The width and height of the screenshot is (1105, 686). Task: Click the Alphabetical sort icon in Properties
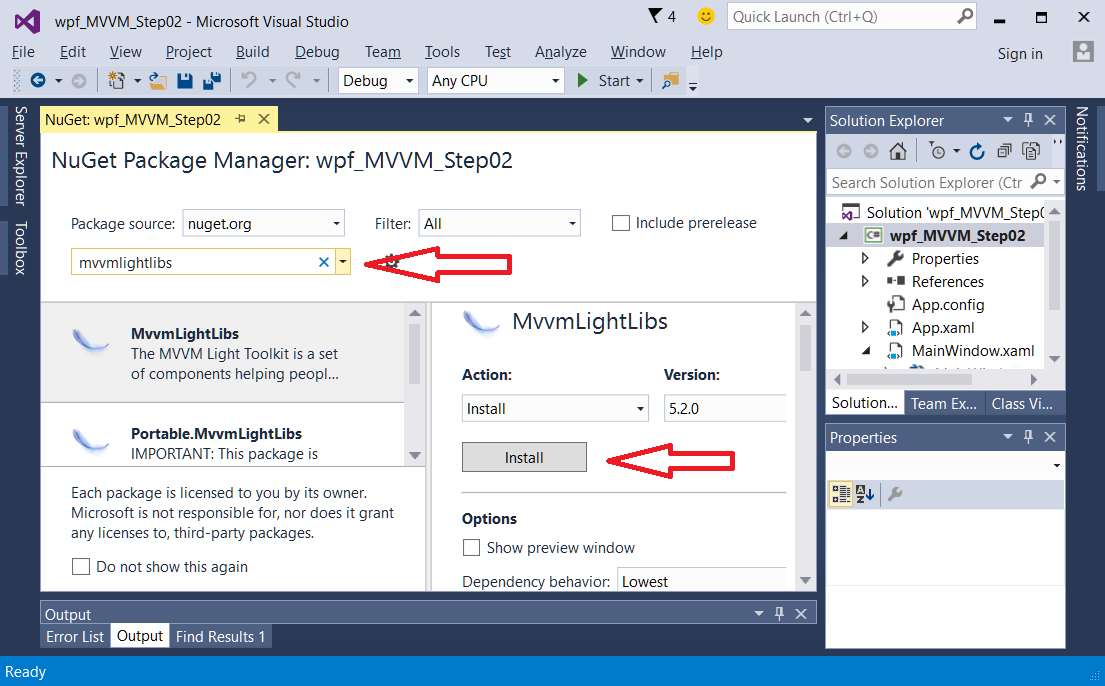click(865, 494)
